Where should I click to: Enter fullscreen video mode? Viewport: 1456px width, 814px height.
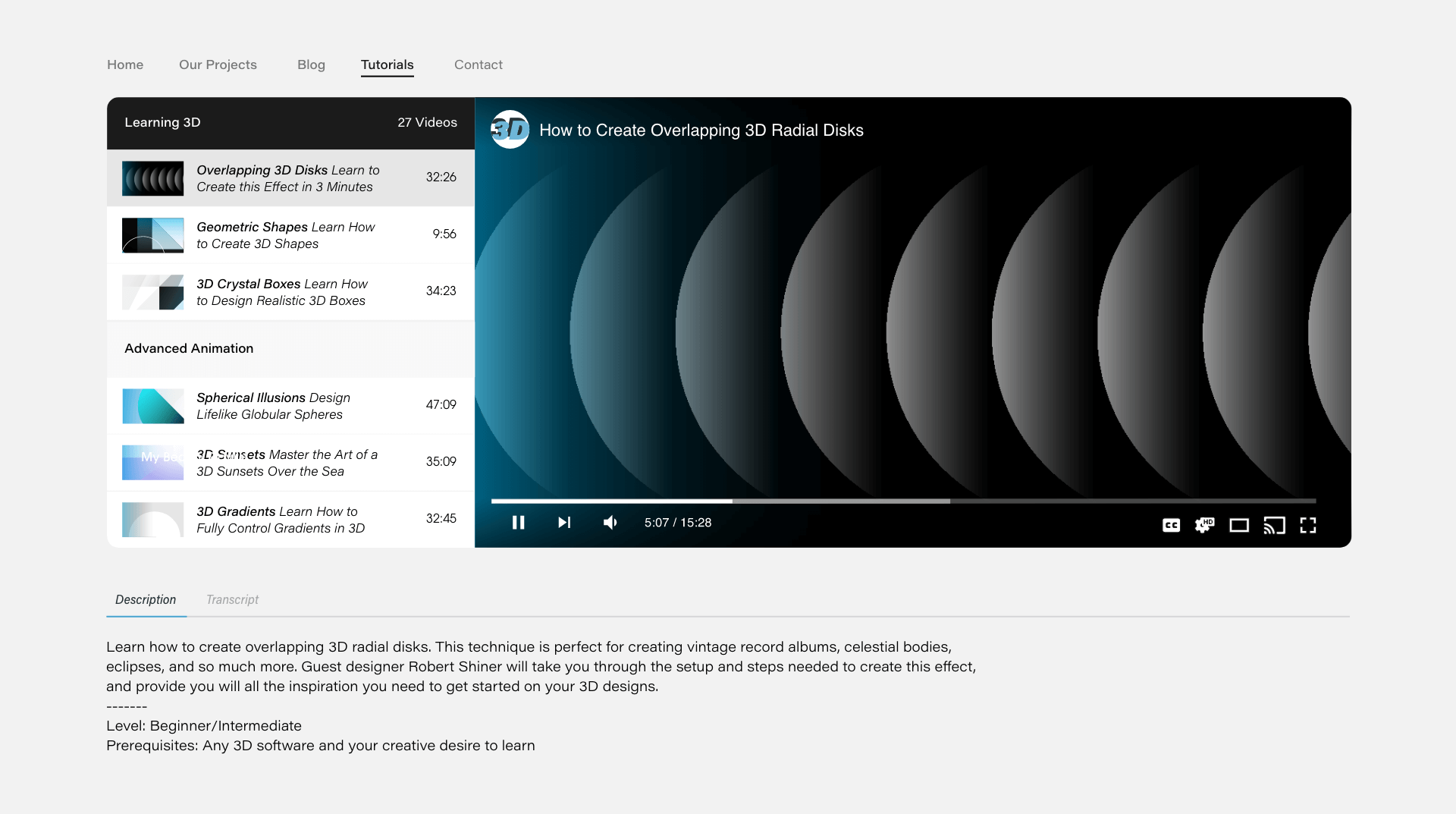click(x=1308, y=525)
